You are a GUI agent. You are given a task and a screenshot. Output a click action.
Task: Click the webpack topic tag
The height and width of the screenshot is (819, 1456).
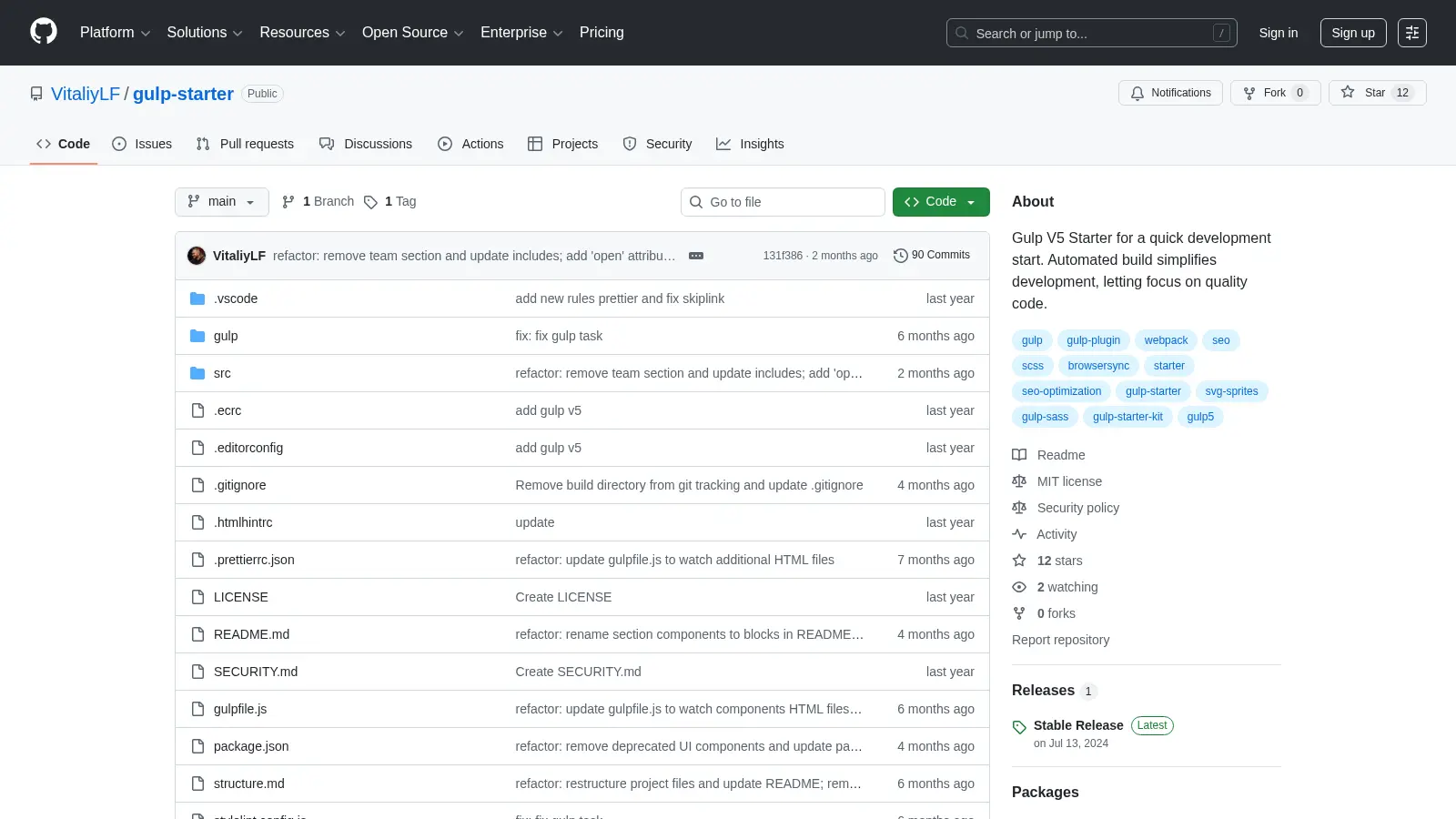[1166, 340]
